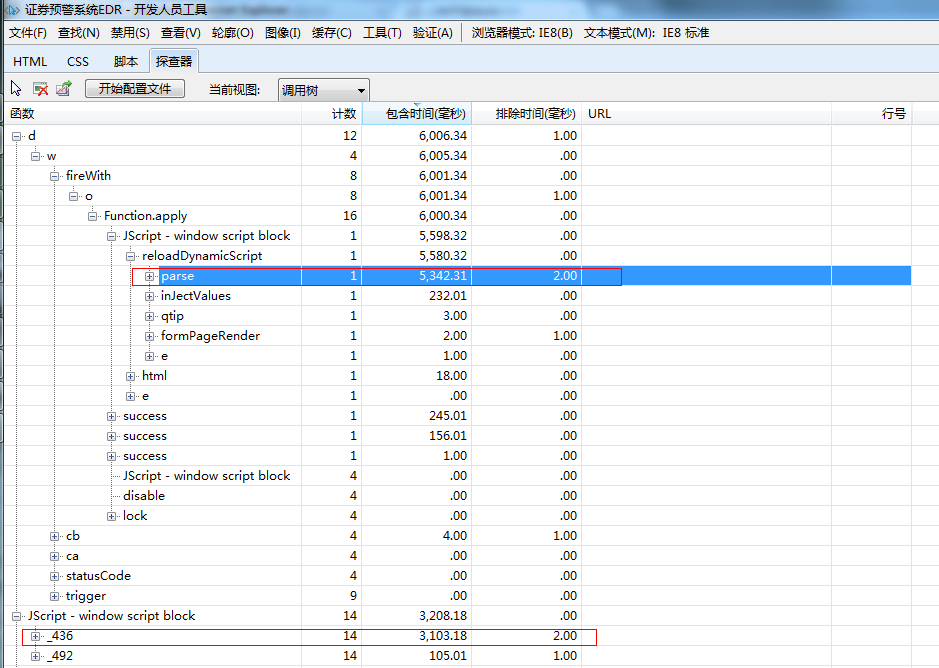Expand the statusCode node
This screenshot has height=668, width=939.
pos(54,576)
